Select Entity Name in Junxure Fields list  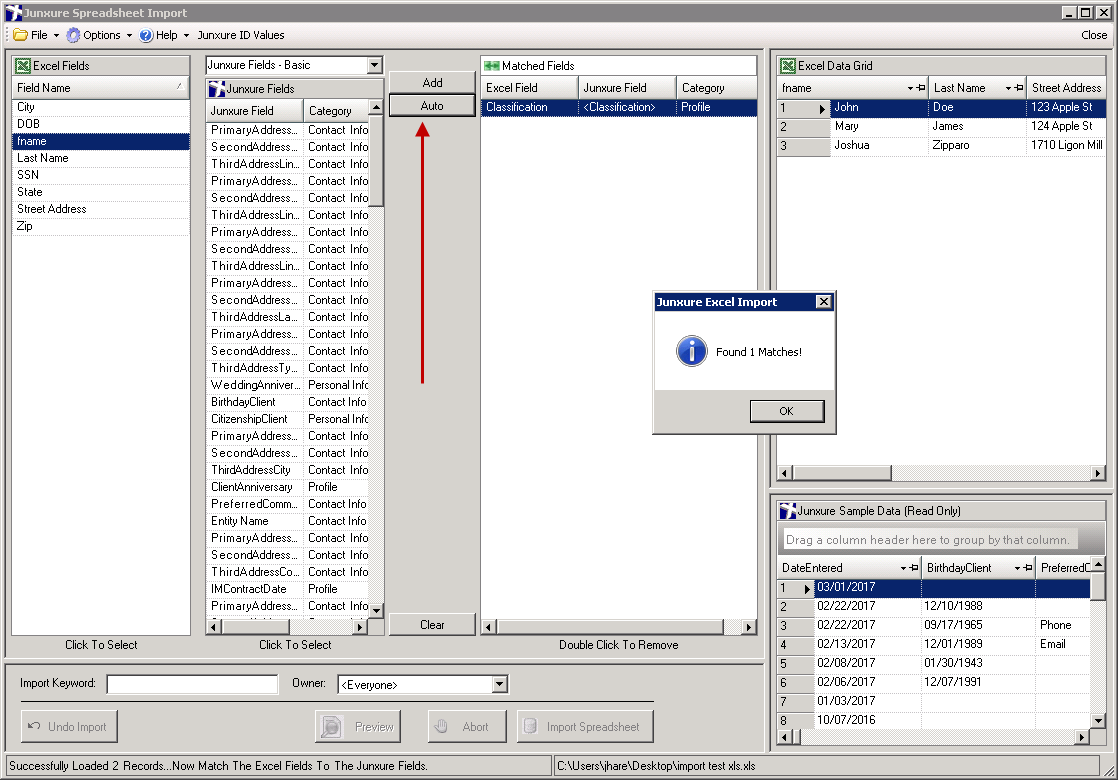(x=288, y=521)
